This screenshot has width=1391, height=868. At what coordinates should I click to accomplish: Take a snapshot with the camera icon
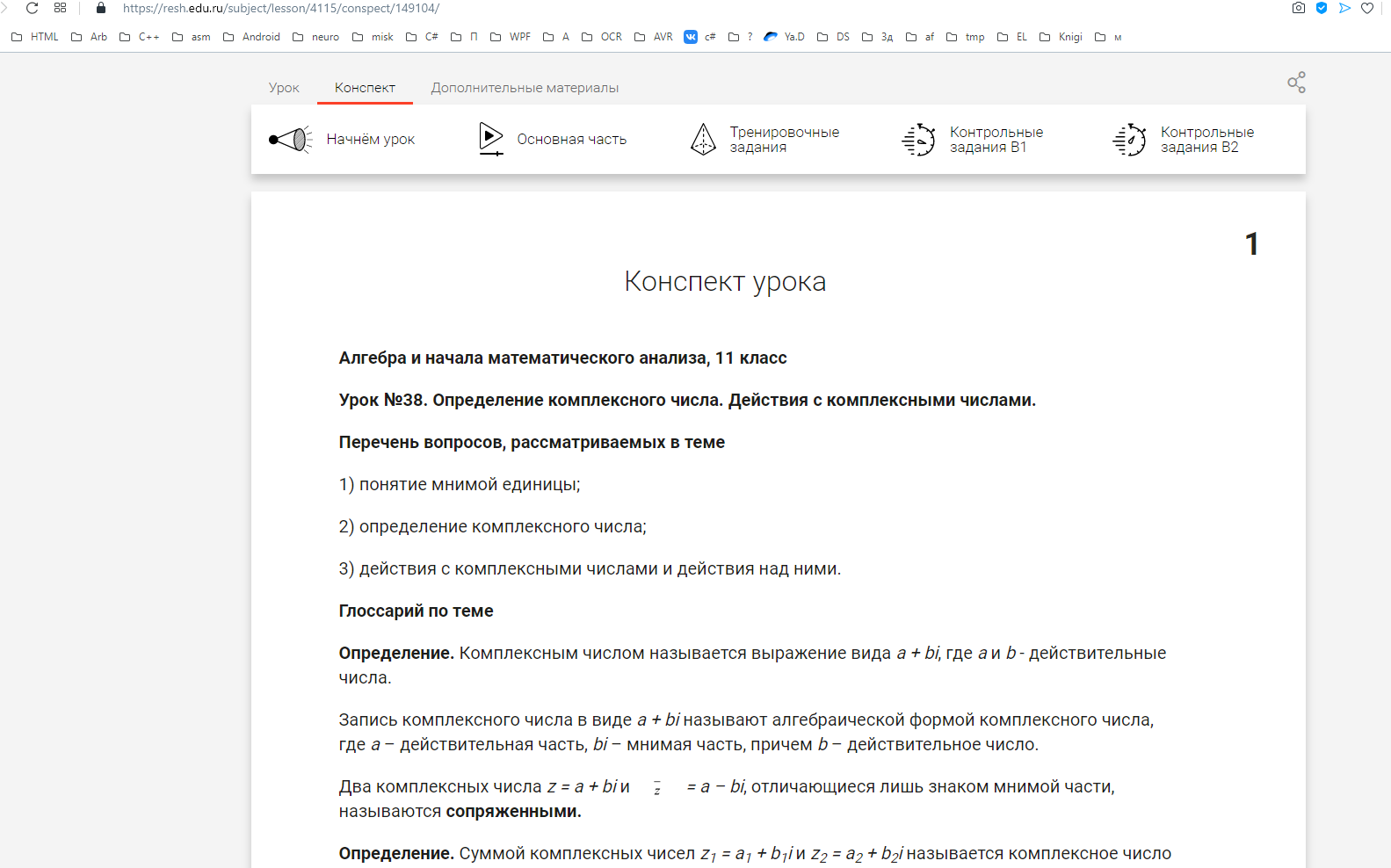pos(1299,8)
